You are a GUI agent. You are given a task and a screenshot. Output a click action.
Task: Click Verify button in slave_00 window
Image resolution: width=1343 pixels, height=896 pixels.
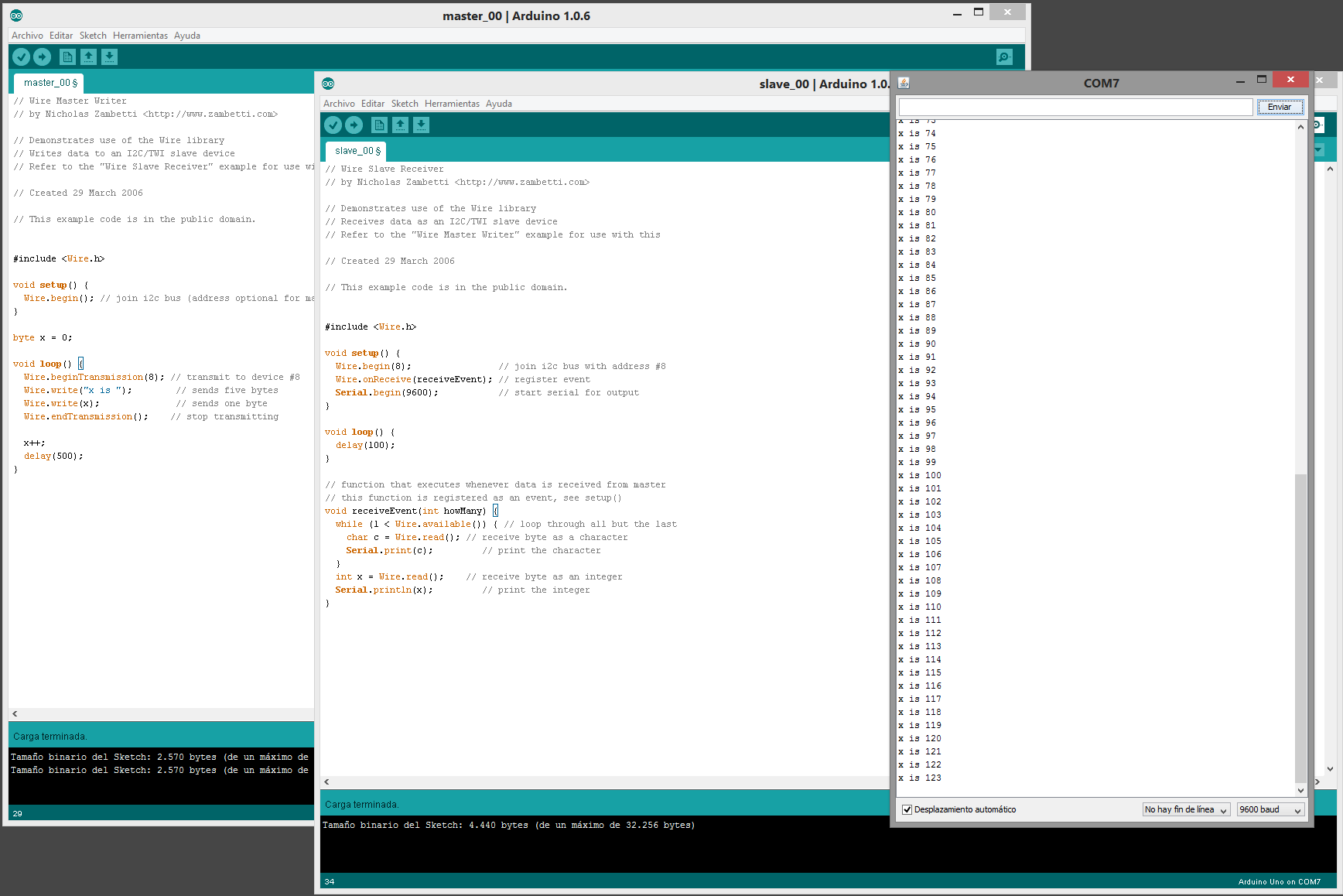coord(333,125)
